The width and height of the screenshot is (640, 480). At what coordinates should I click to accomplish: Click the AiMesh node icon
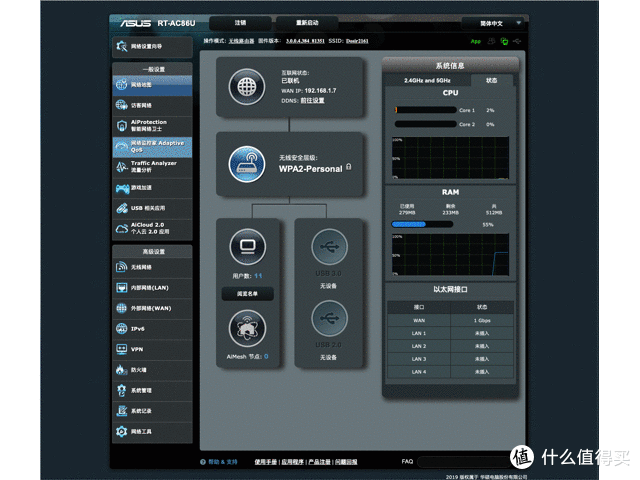click(x=248, y=329)
